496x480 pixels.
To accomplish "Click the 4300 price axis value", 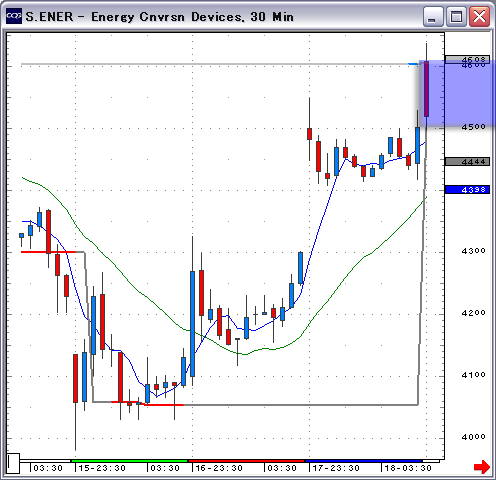I will click(474, 251).
